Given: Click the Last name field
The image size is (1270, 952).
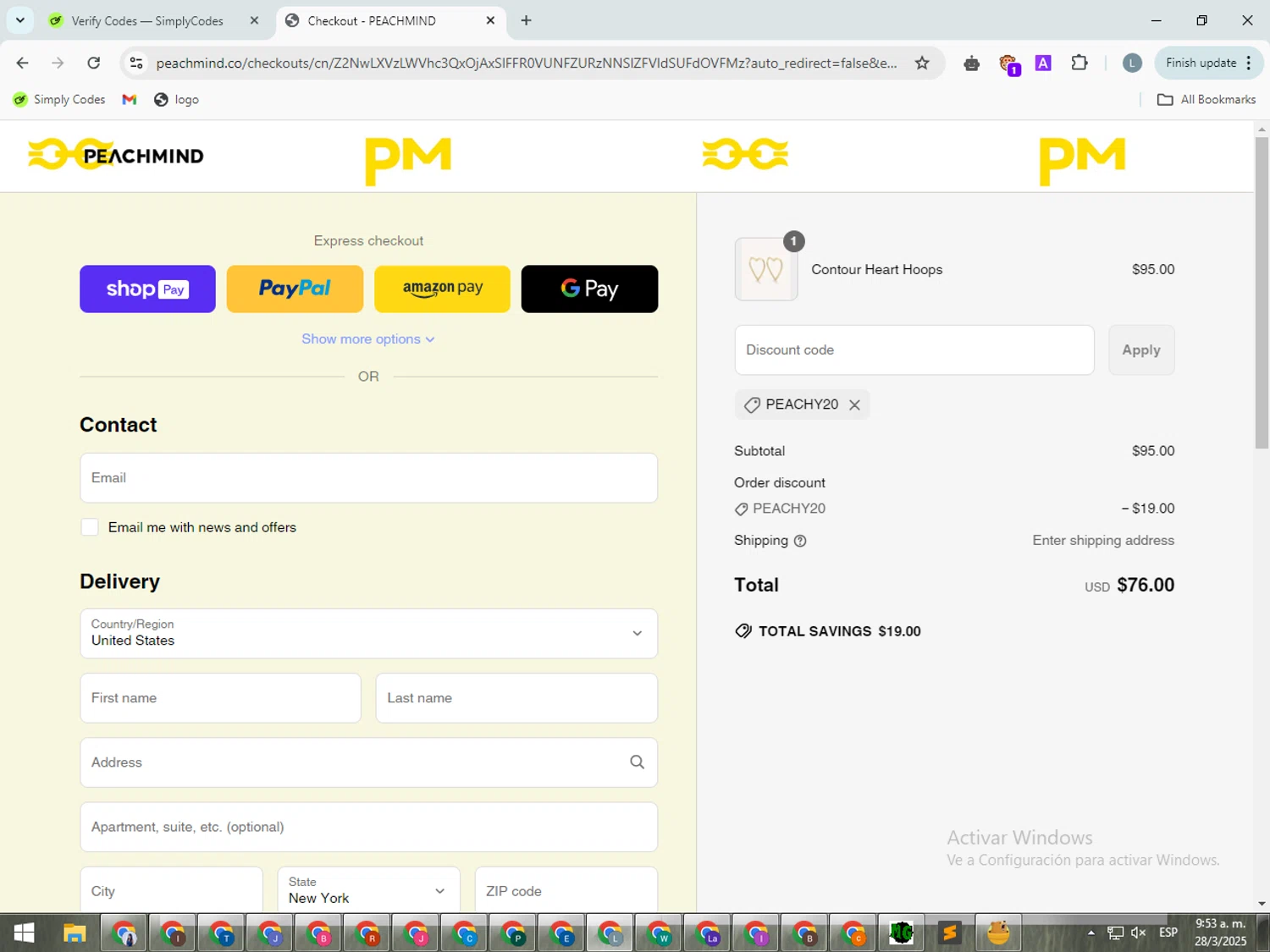Looking at the screenshot, I should 516,698.
